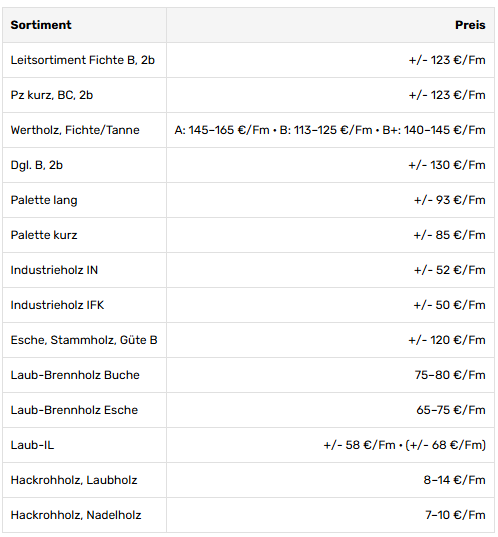Click the +/- 50 €/Fm price

click(x=450, y=305)
